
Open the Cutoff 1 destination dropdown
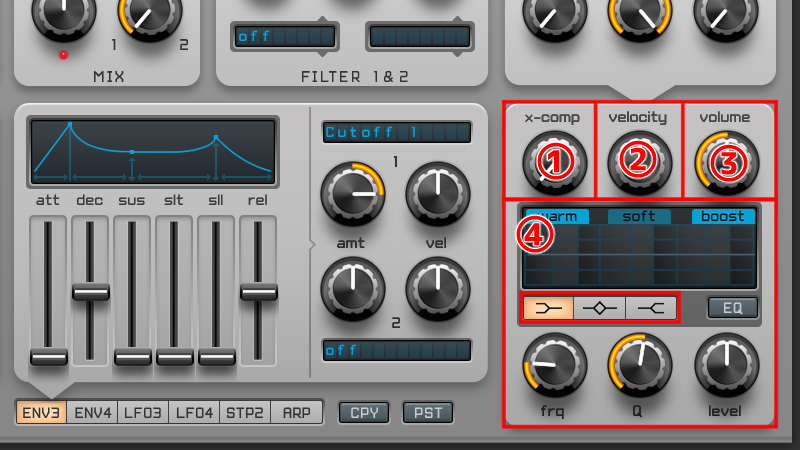(396, 132)
